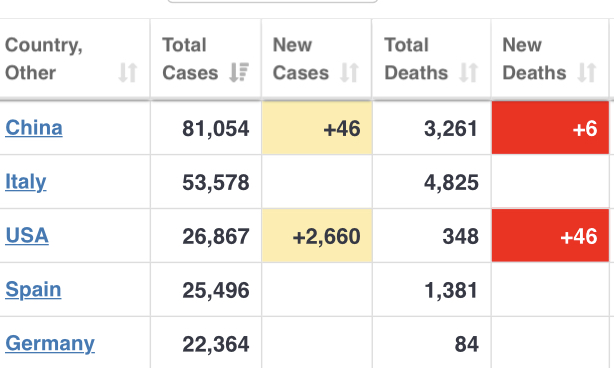The image size is (614, 368).
Task: Click the Total Deaths column header
Action: pos(432,58)
